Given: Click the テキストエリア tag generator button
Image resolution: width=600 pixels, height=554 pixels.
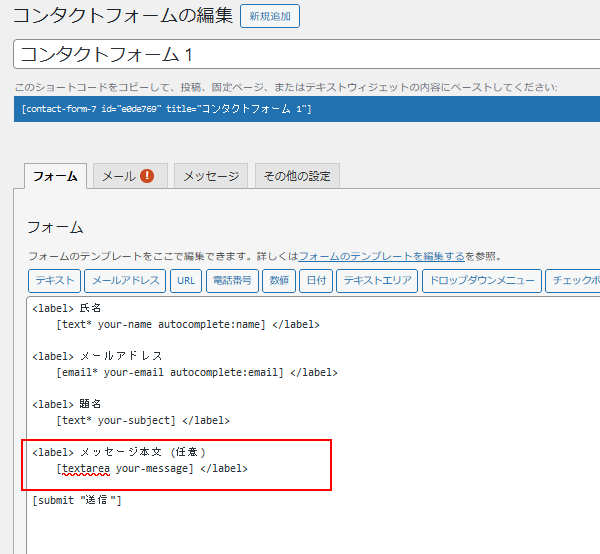Looking at the screenshot, I should [377, 281].
